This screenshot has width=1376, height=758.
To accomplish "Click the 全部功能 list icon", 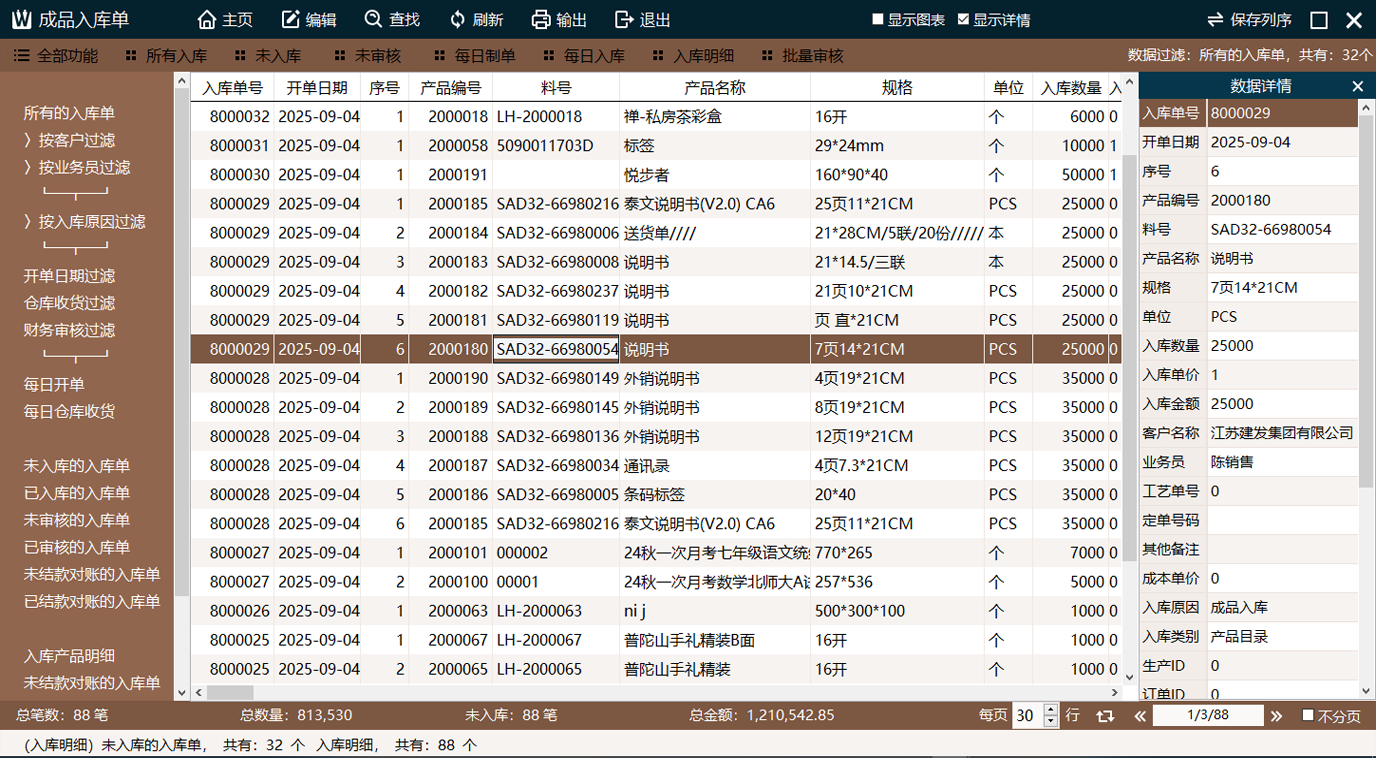I will tap(23, 55).
